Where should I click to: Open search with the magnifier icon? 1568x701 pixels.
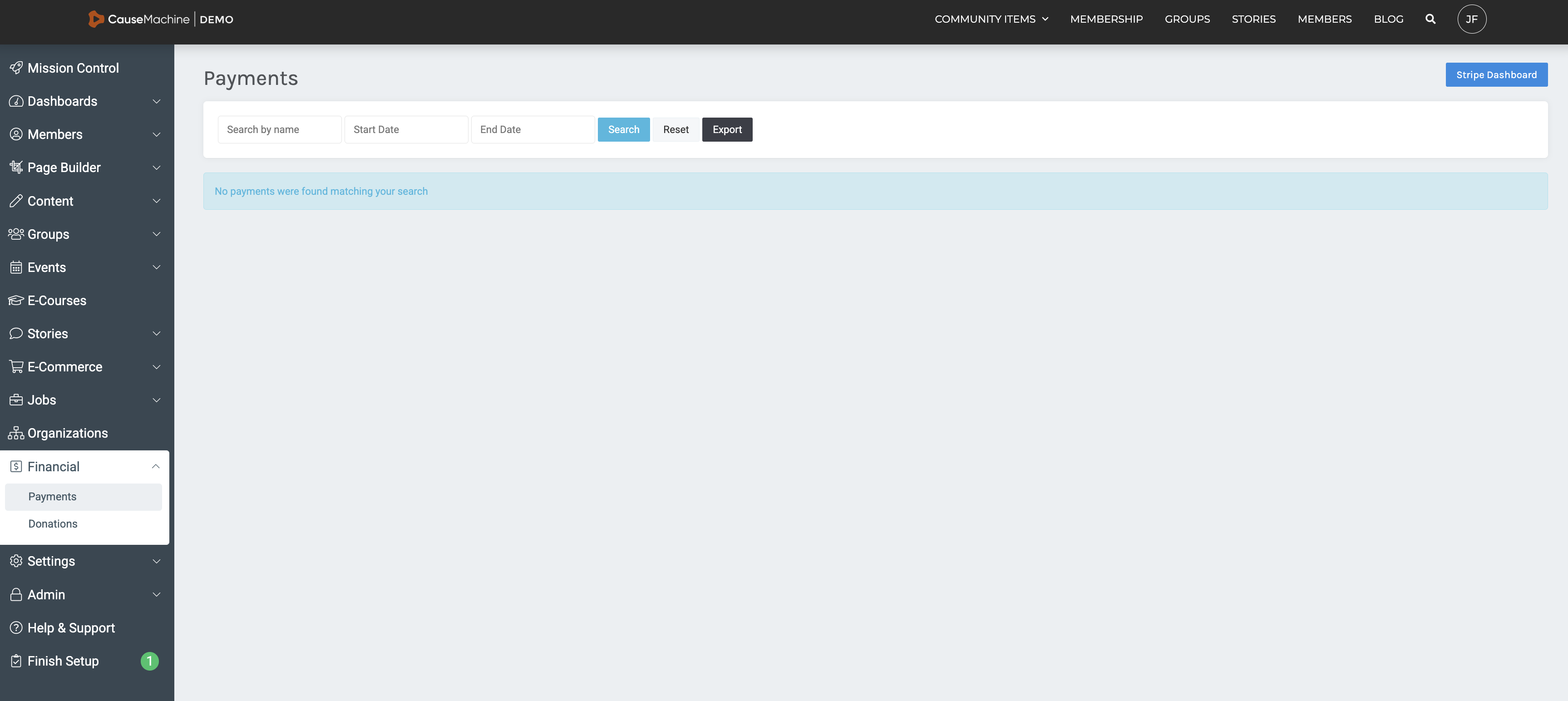pyautogui.click(x=1430, y=19)
